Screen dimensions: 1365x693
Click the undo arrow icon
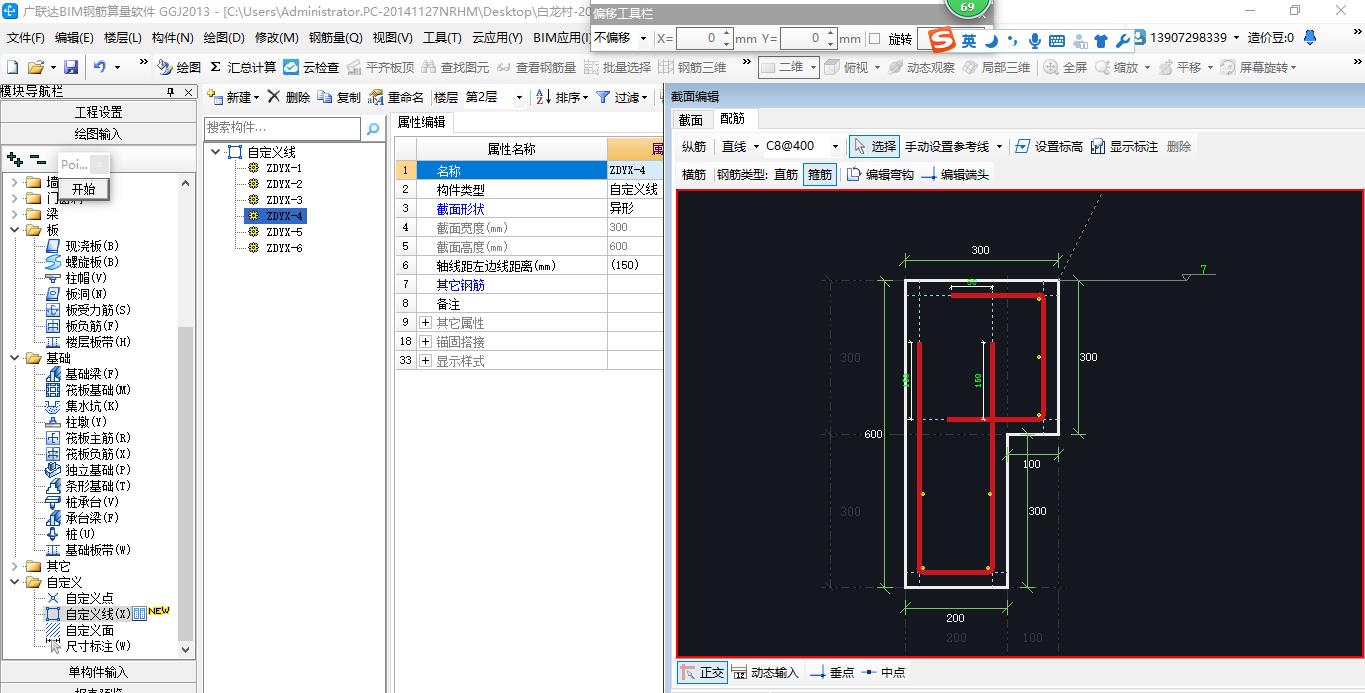tap(100, 67)
